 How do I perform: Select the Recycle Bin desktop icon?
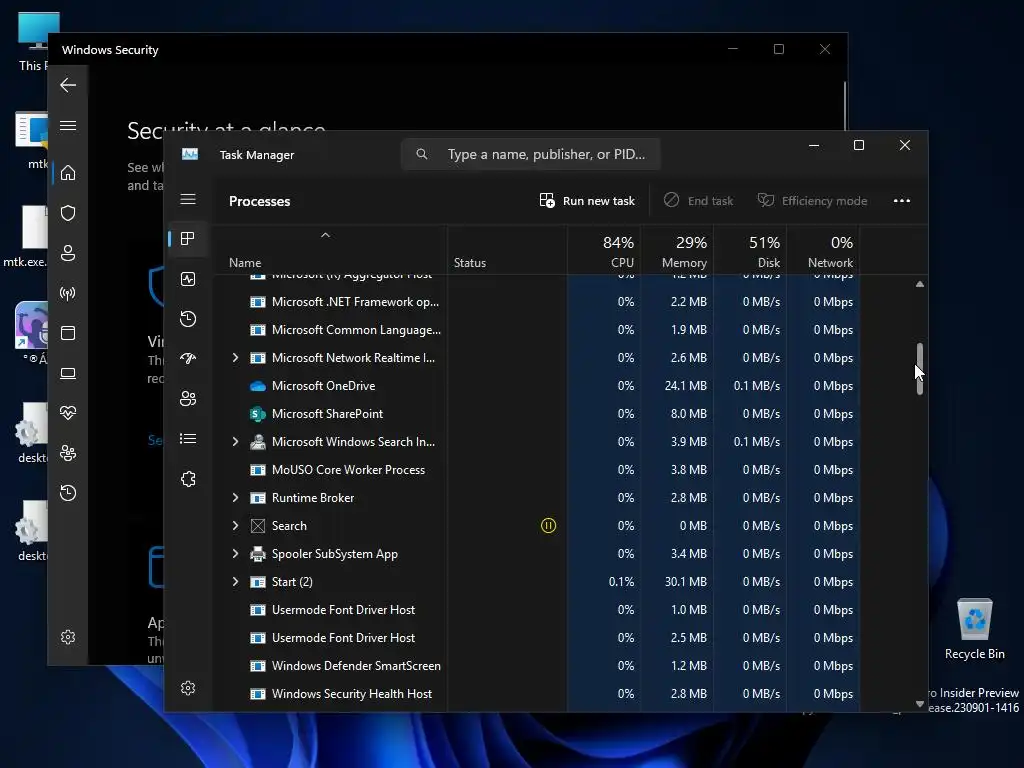tap(974, 629)
